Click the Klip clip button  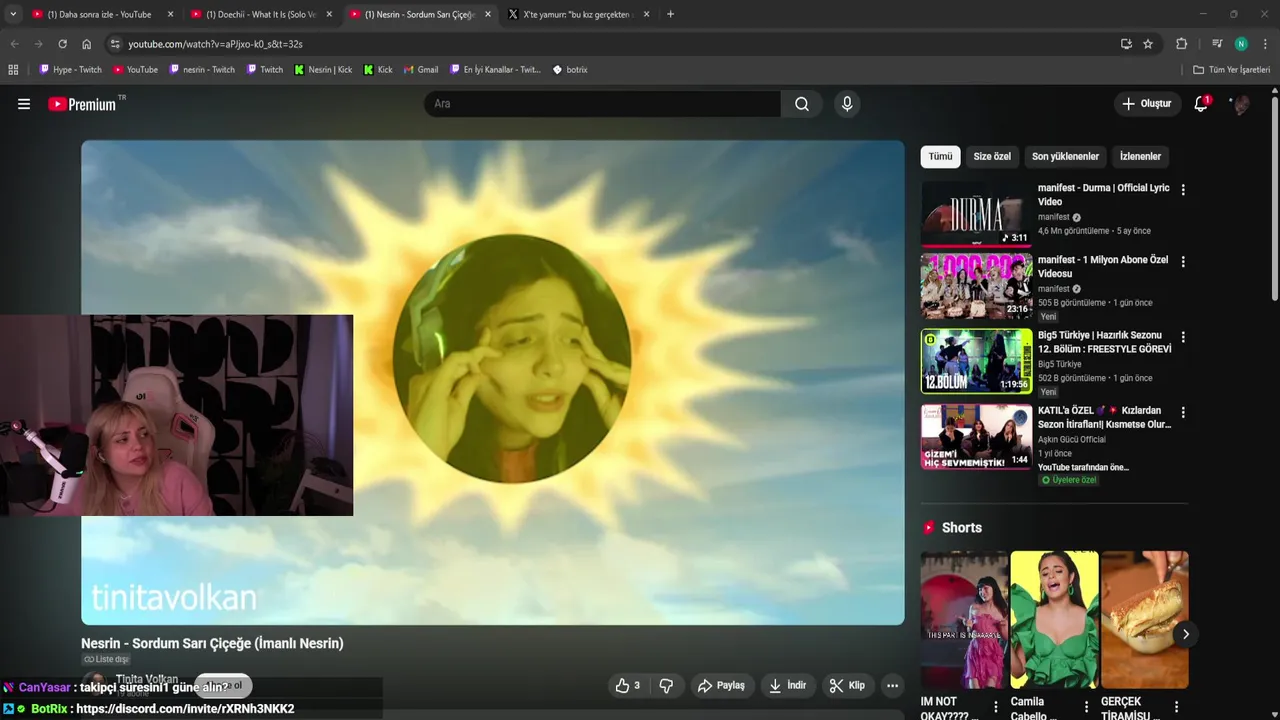[847, 685]
